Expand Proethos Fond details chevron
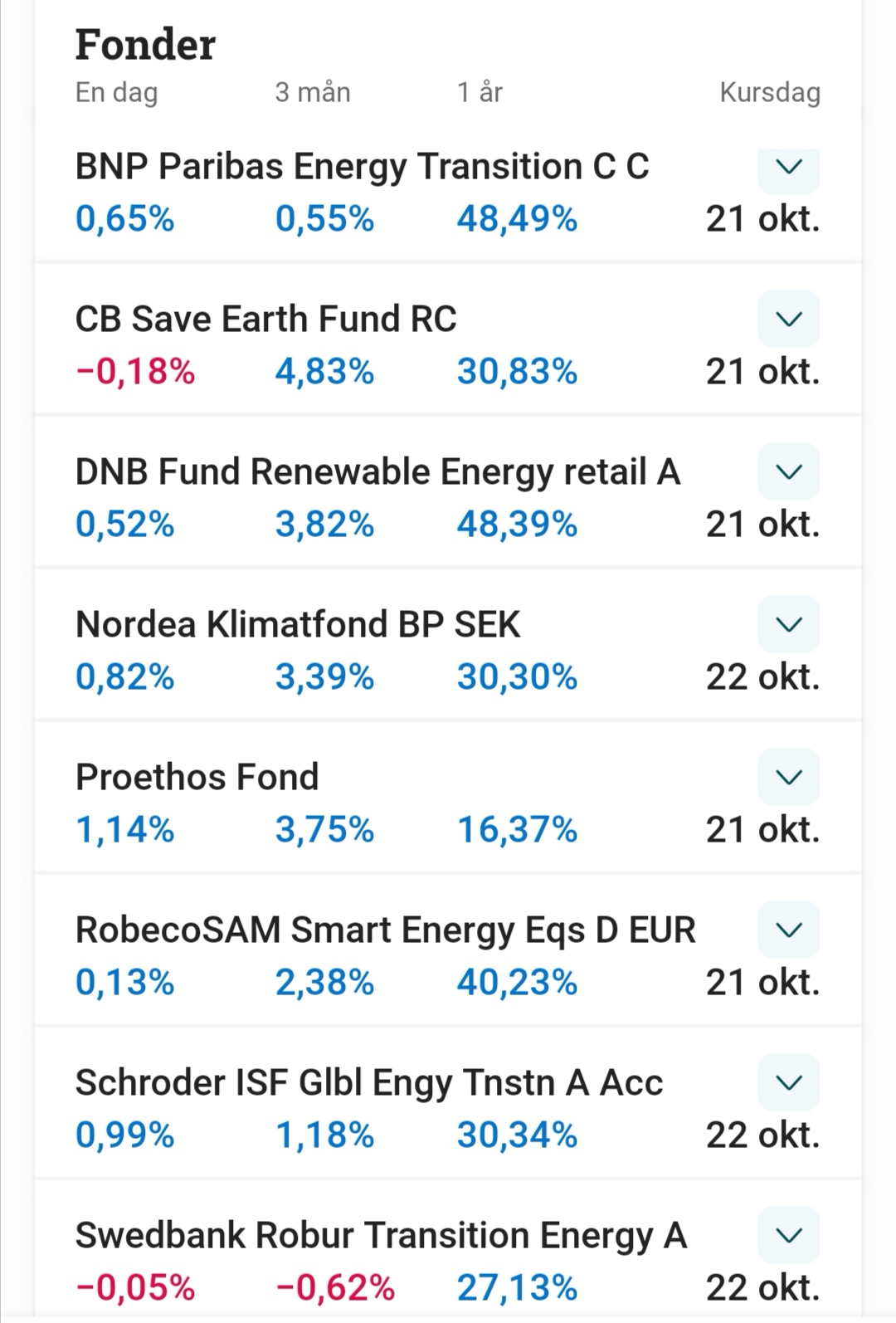The image size is (896, 1323). click(x=788, y=777)
